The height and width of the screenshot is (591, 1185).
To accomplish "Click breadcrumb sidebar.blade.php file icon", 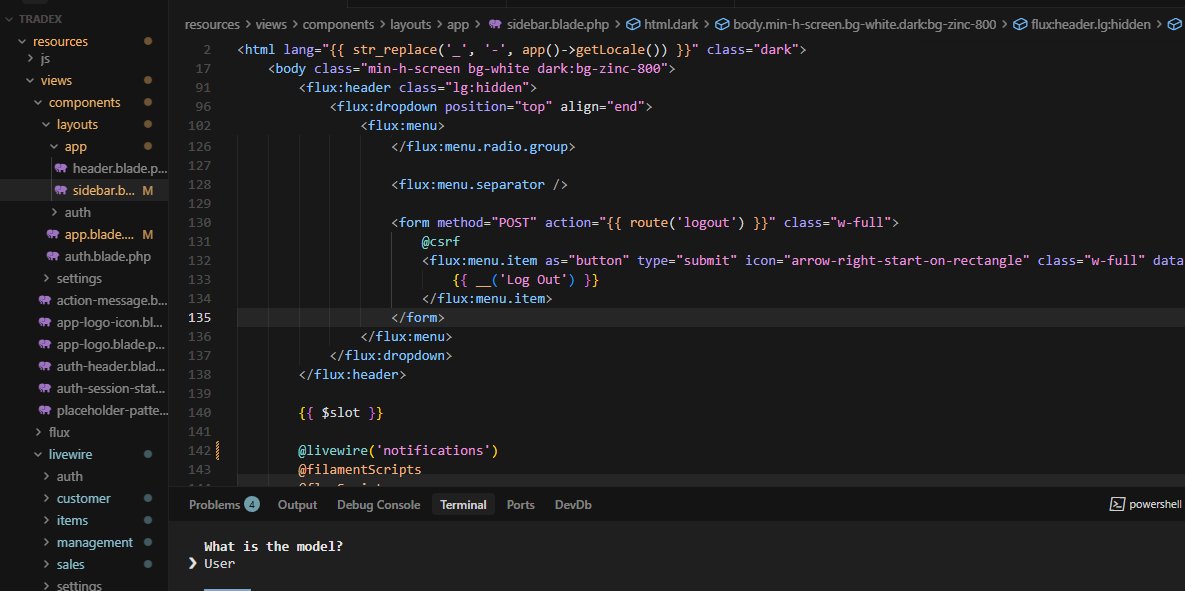I will 496,24.
